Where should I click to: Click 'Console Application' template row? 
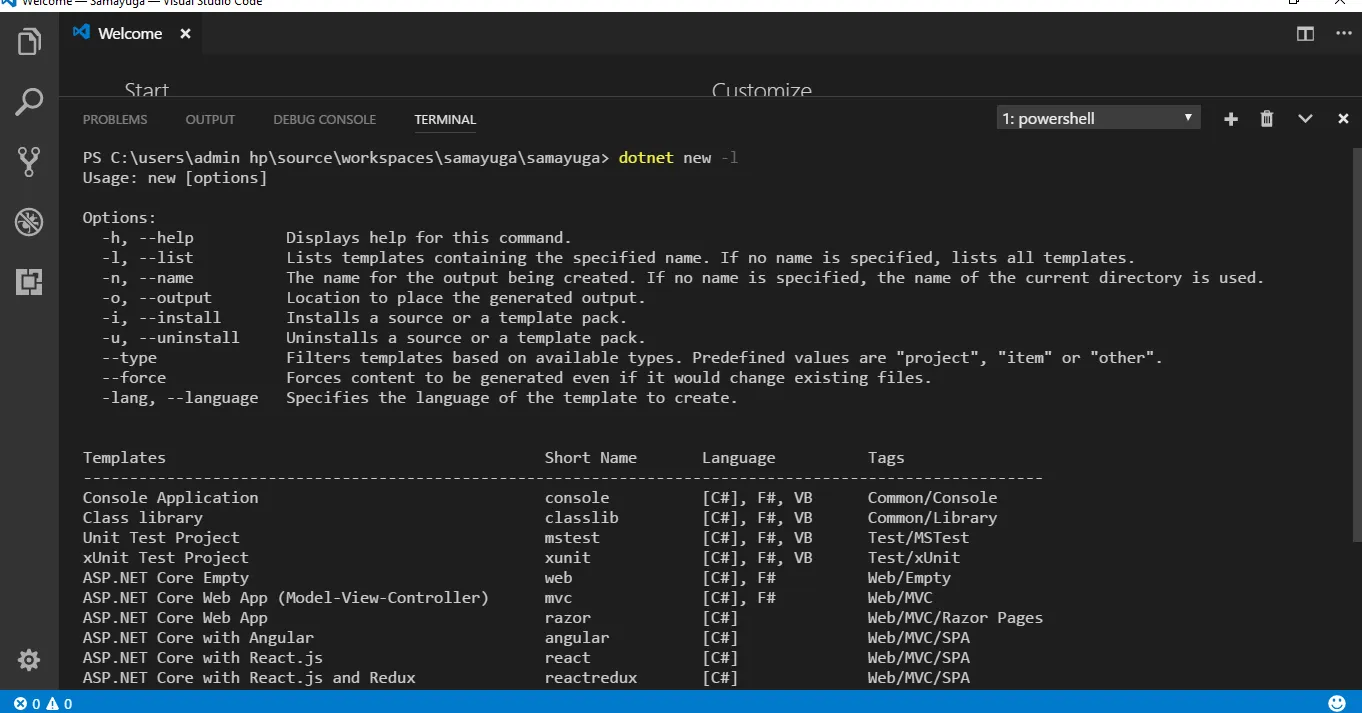click(540, 497)
